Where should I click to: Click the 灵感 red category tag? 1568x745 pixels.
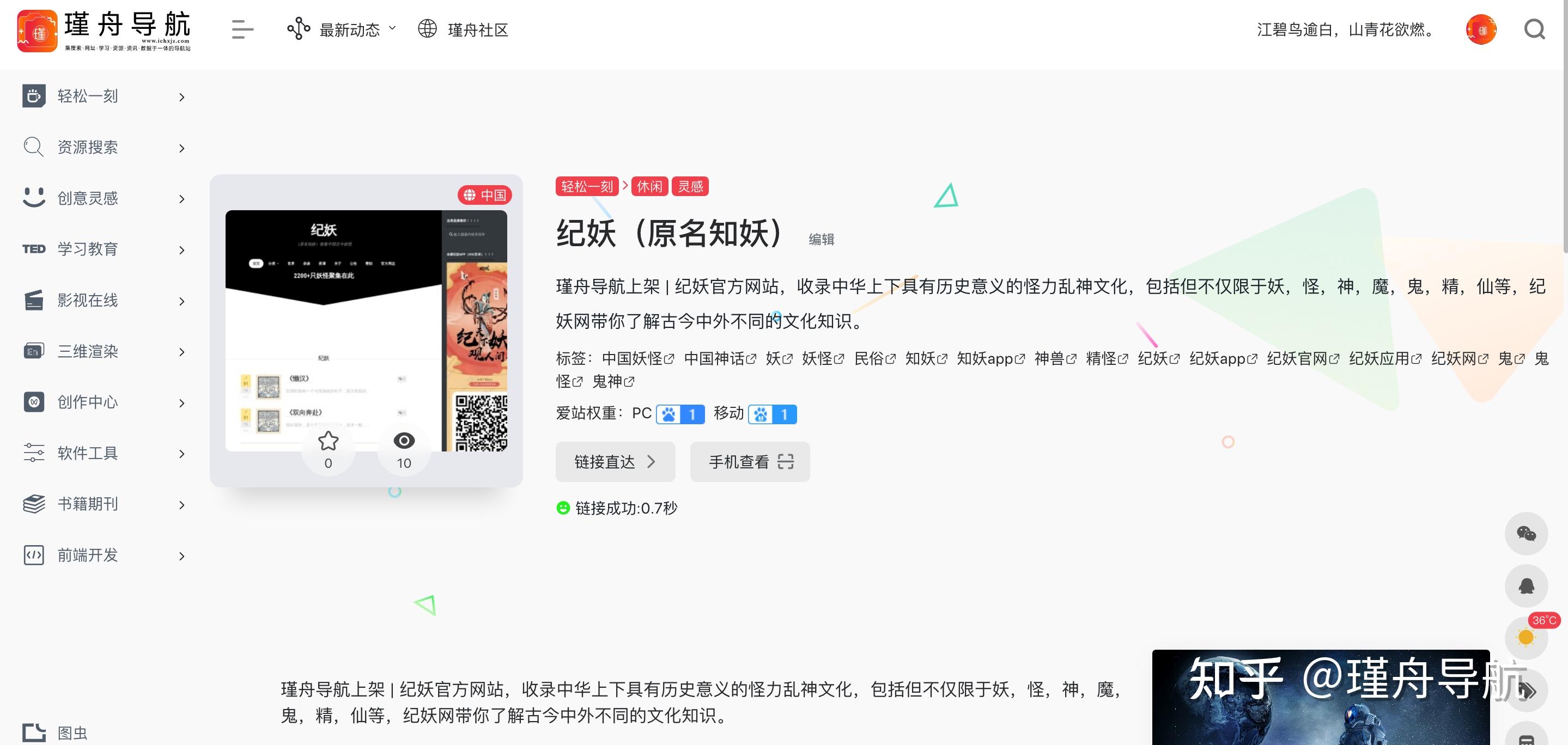(690, 186)
